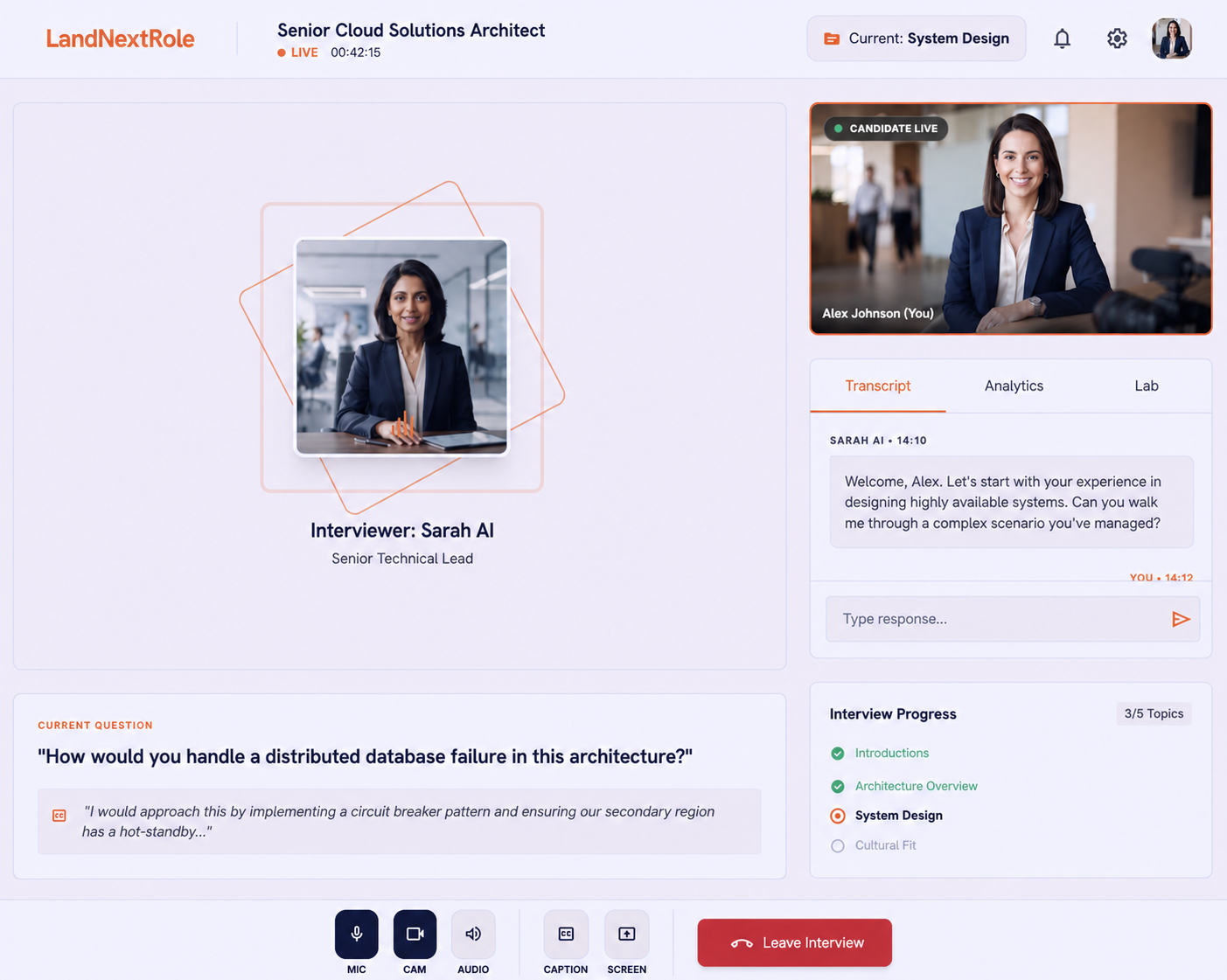
Task: Open notifications bell
Action: [x=1062, y=38]
